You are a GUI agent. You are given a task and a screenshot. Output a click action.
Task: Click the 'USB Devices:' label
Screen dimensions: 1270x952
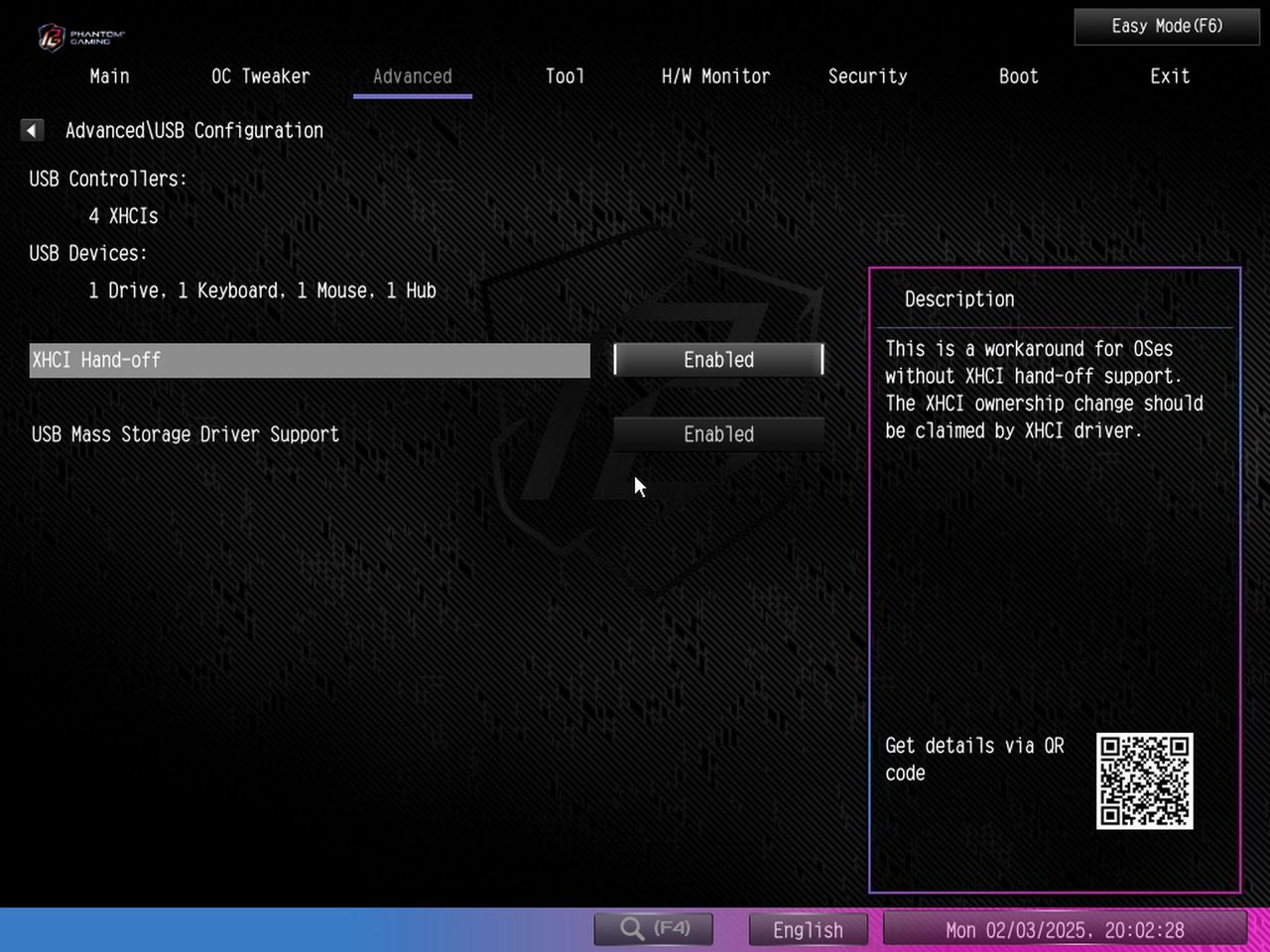coord(87,253)
